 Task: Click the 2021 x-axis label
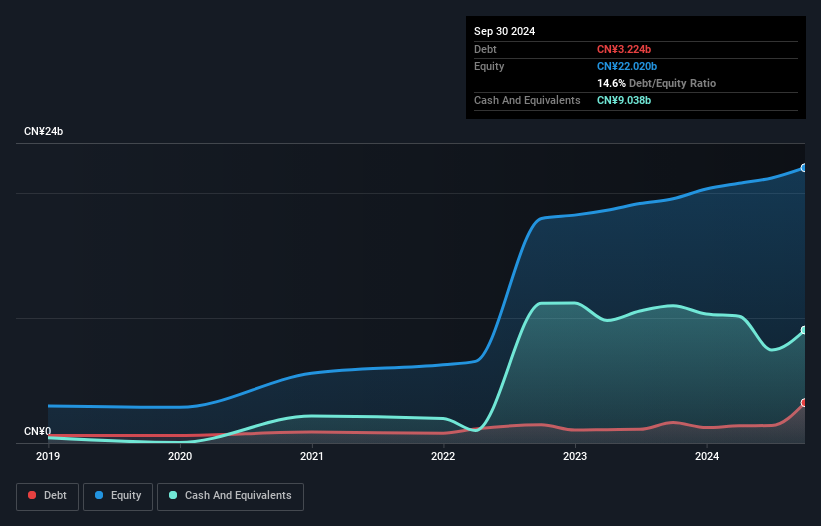coord(312,456)
